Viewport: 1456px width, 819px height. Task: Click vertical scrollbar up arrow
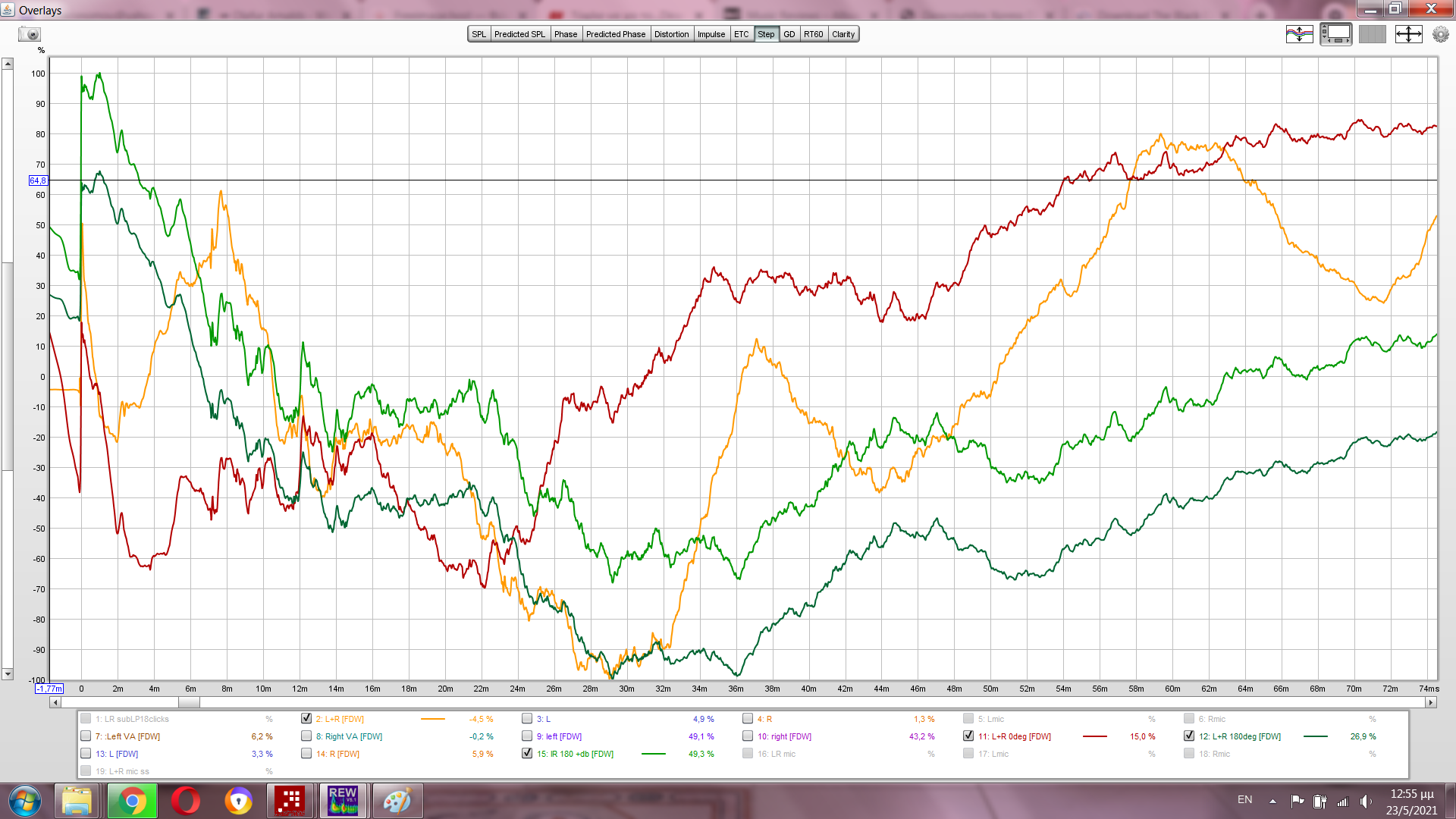(x=8, y=64)
